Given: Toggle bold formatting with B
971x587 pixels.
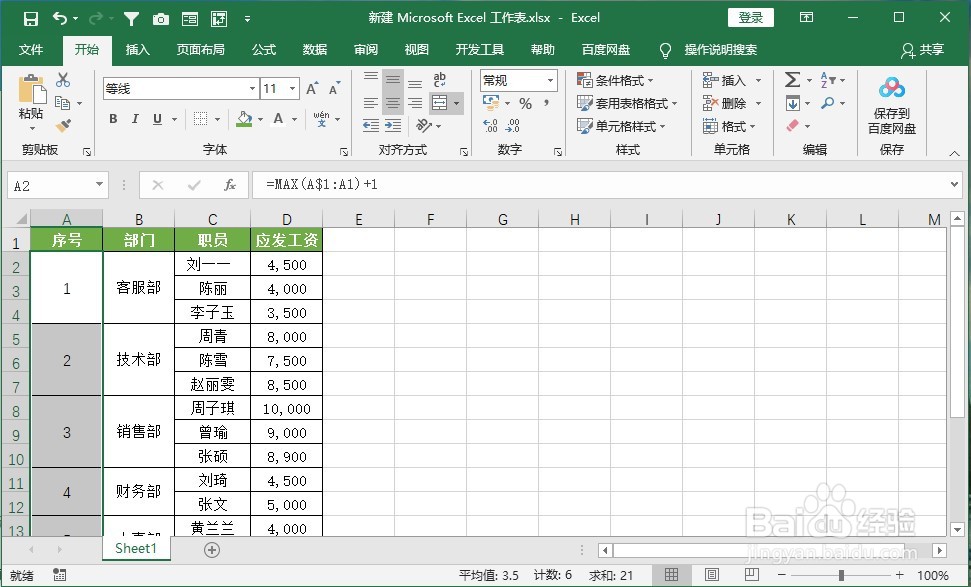Looking at the screenshot, I should [x=113, y=118].
